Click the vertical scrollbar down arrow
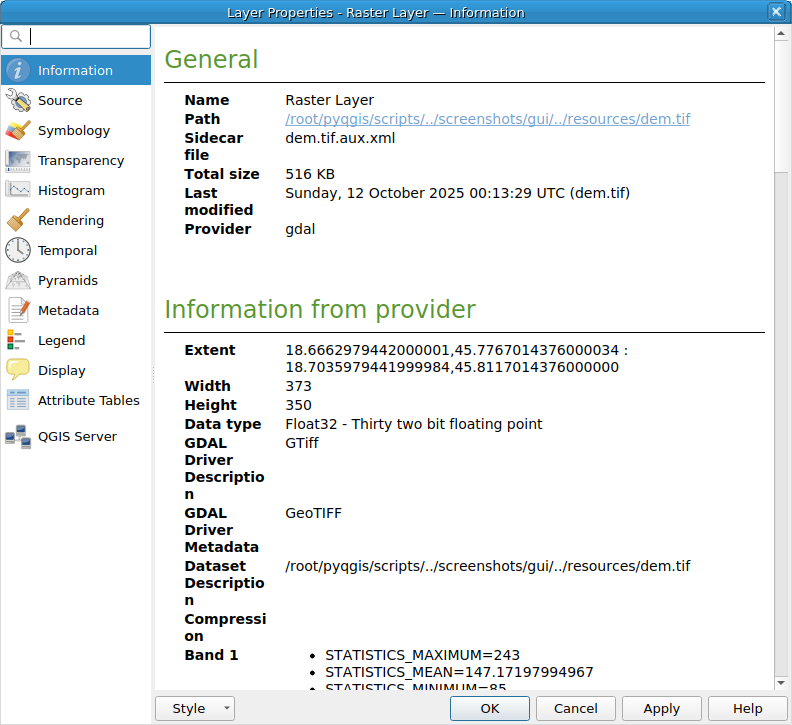 (x=781, y=683)
